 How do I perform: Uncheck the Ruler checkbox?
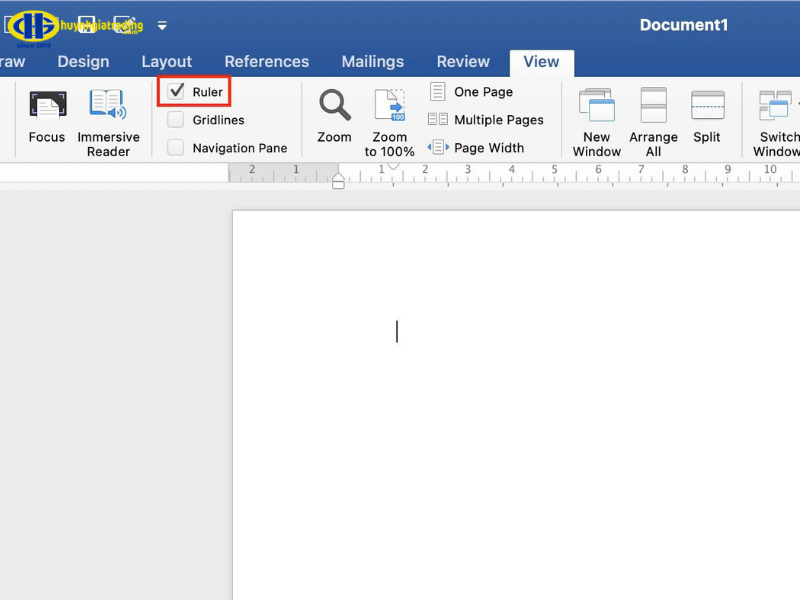tap(177, 92)
